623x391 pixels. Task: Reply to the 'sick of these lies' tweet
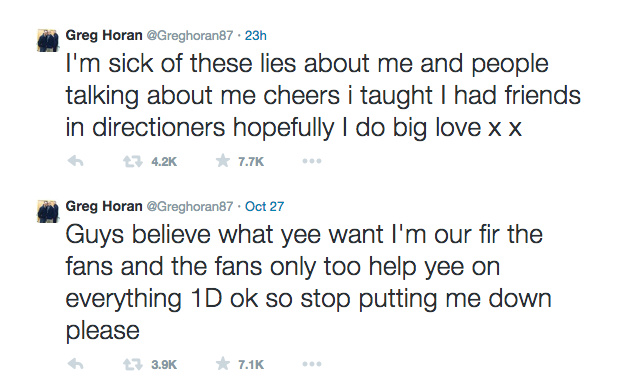[x=75, y=161]
